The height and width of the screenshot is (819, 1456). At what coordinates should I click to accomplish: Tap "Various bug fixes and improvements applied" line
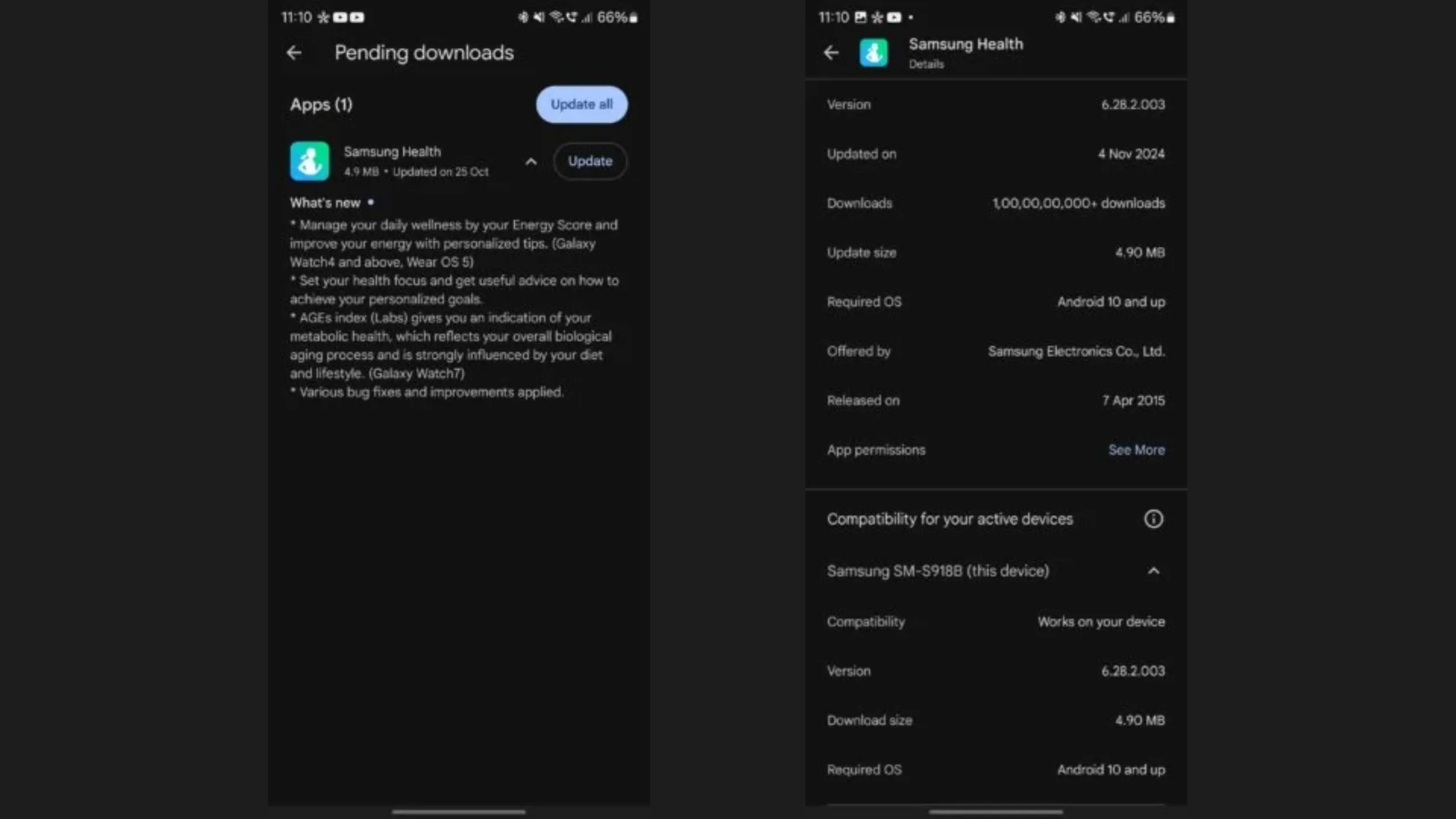tap(427, 392)
